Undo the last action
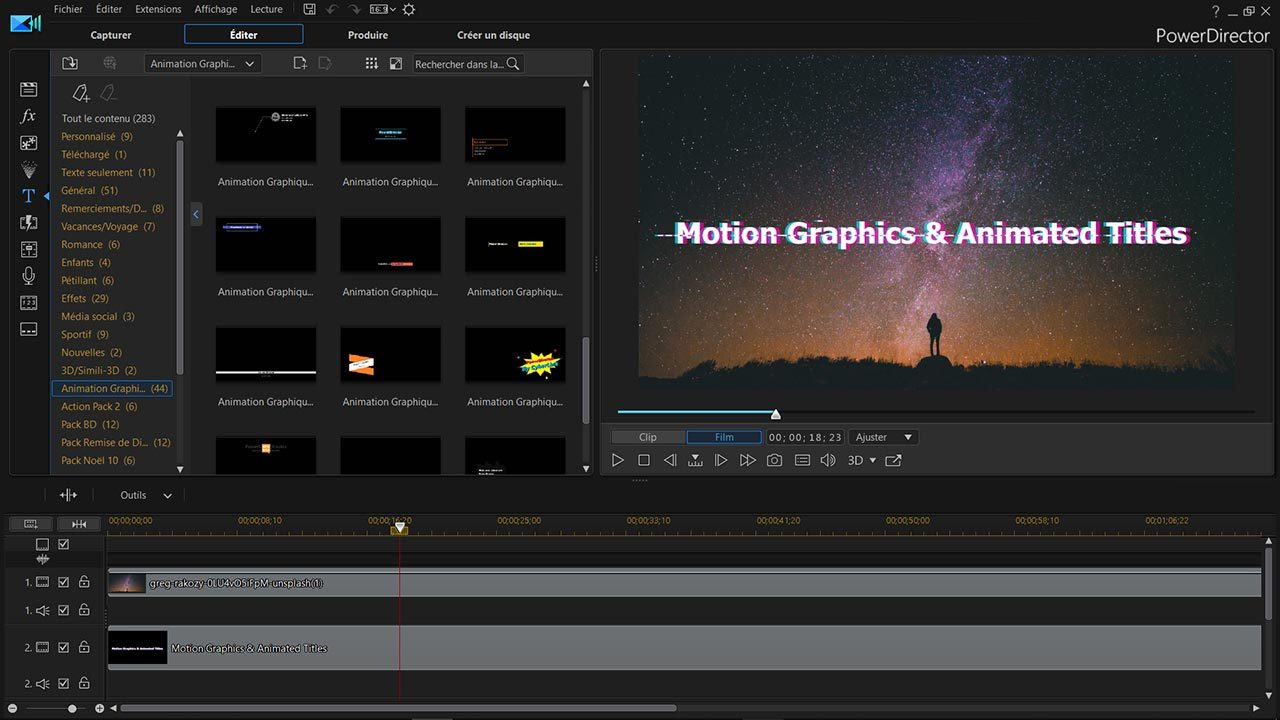This screenshot has height=720, width=1280. (x=333, y=9)
